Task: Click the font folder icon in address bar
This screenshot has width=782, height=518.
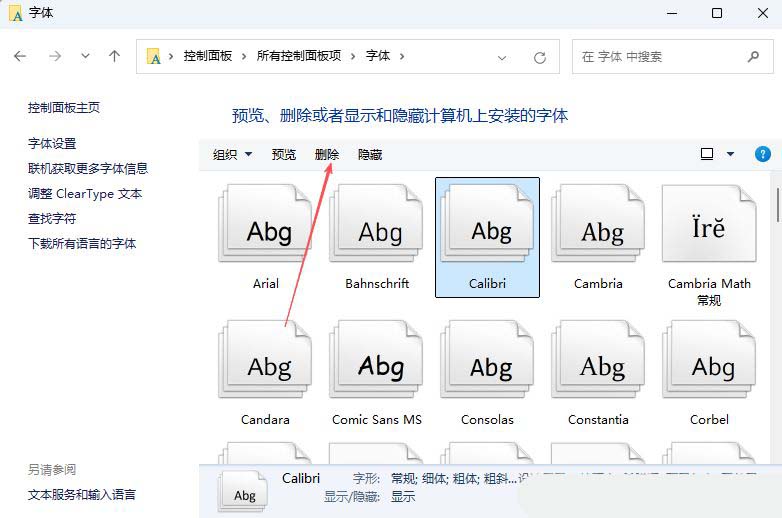Action: [154, 56]
